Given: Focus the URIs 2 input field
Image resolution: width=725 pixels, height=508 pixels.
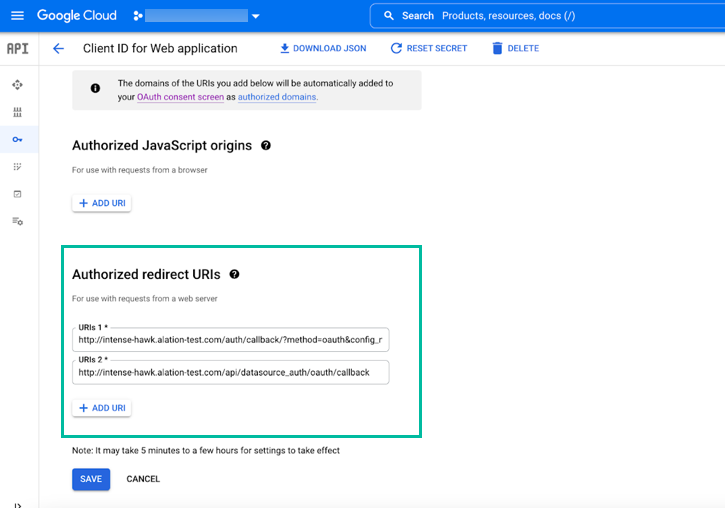Looking at the screenshot, I should click(x=231, y=373).
